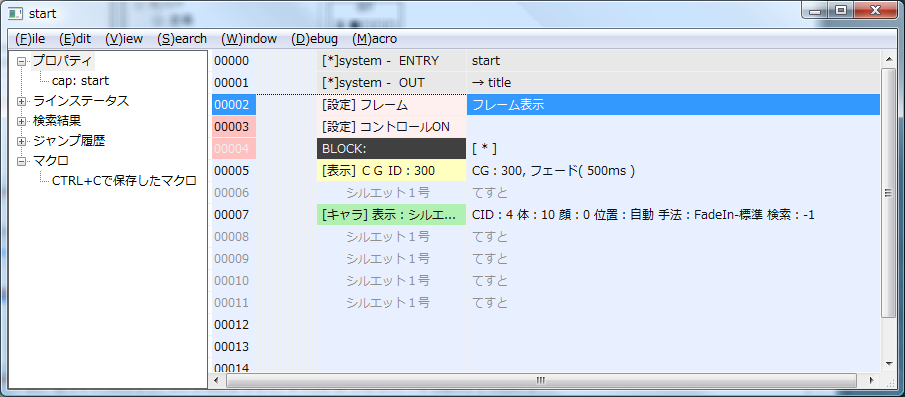This screenshot has width=905, height=397.
Task: Select the [設定] フレーム command cell
Action: pos(391,105)
